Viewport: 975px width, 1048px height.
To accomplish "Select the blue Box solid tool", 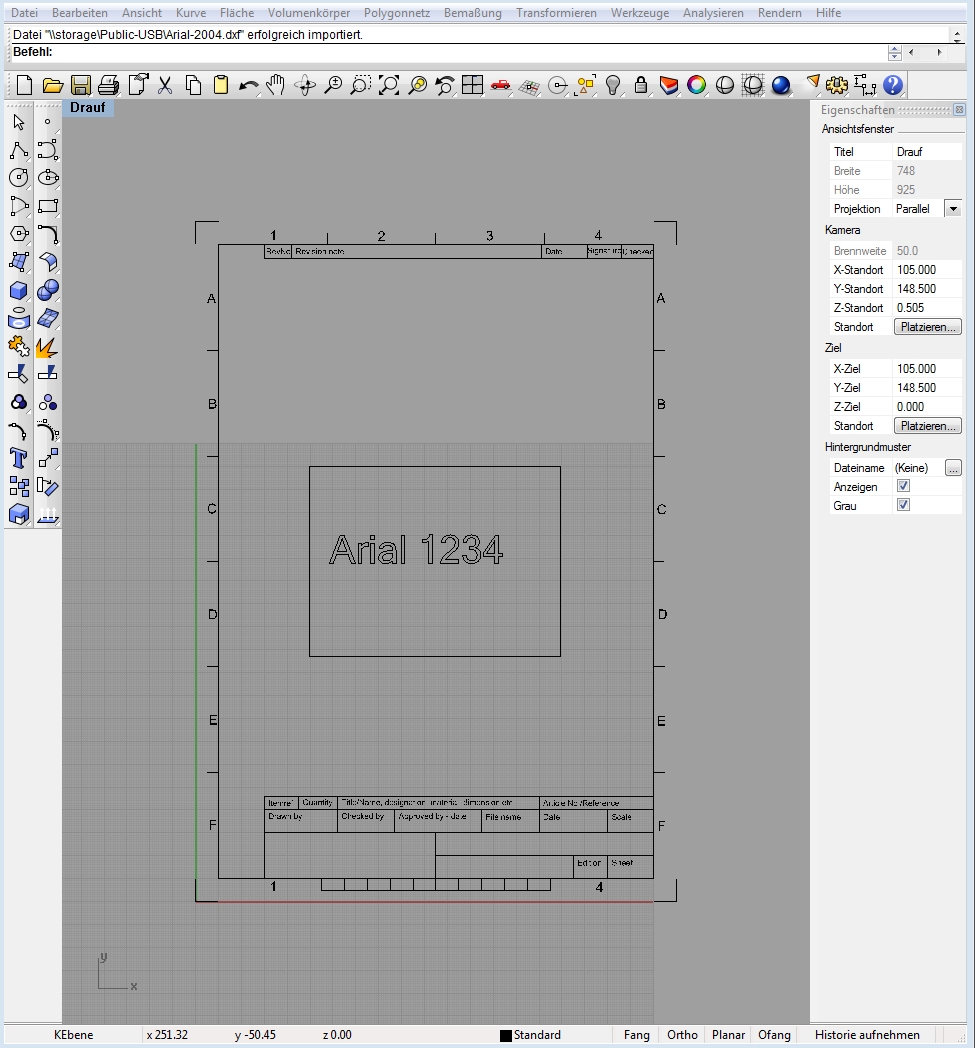I will pos(19,290).
